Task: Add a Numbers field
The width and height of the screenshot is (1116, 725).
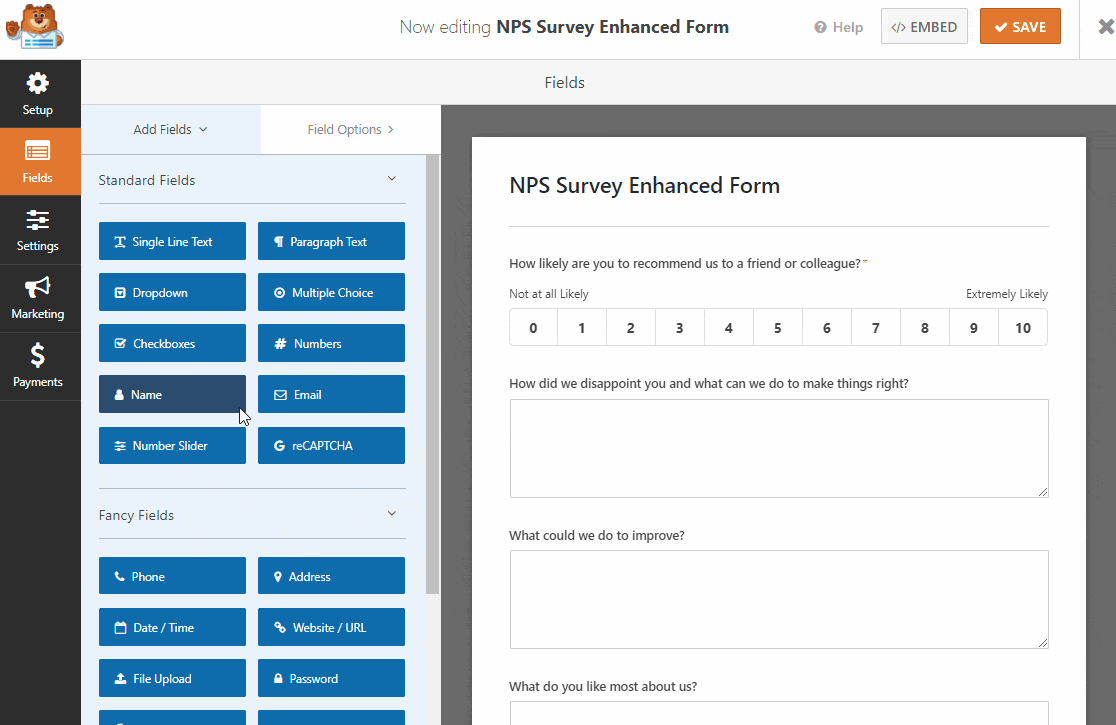Action: (x=331, y=343)
